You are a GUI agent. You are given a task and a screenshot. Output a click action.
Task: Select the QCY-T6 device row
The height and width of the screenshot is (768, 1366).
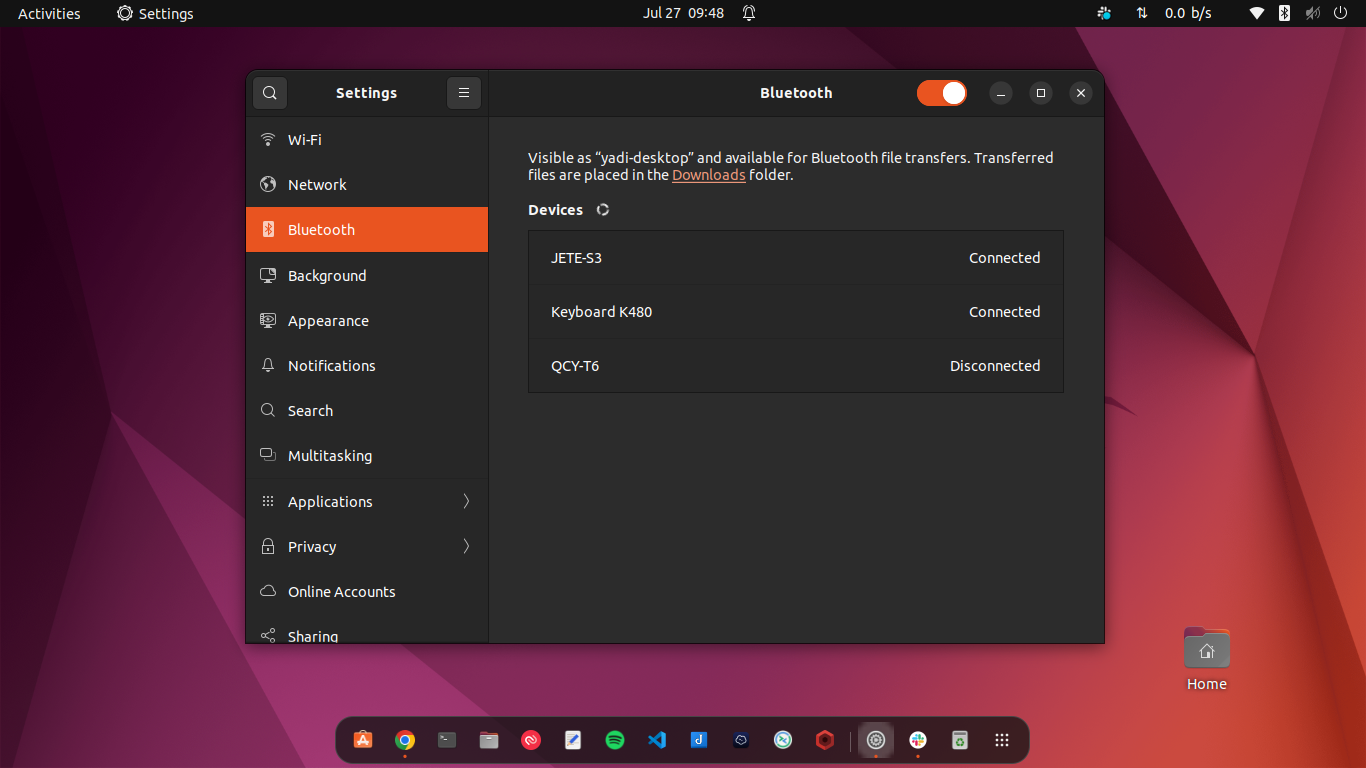[796, 366]
